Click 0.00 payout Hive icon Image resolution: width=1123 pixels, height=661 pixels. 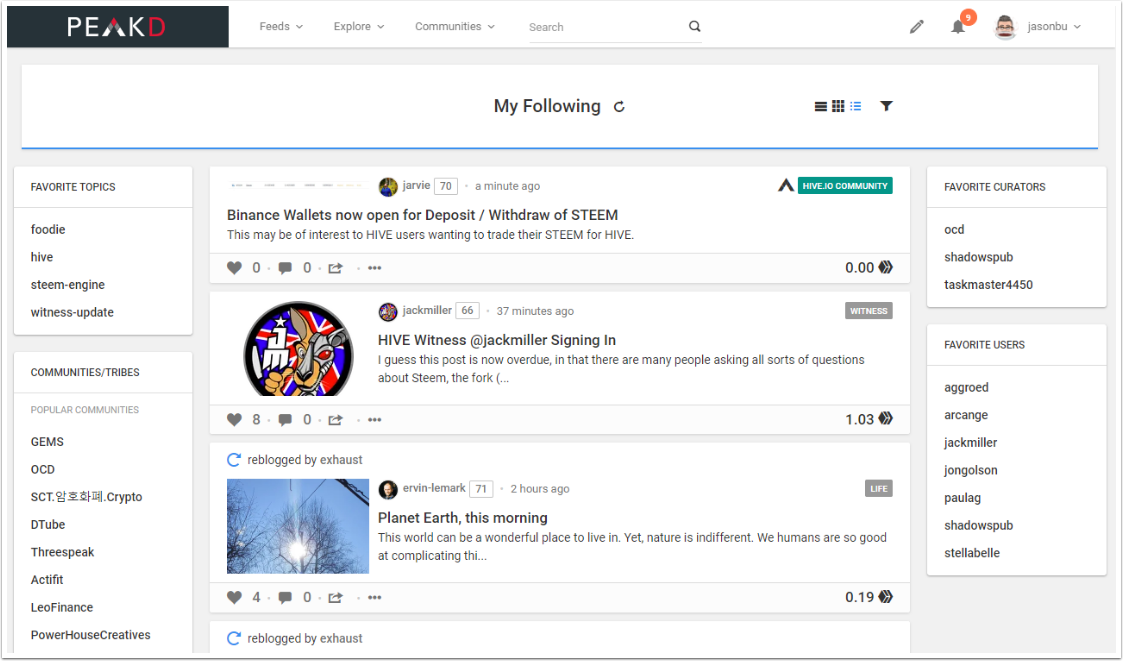pyautogui.click(x=886, y=267)
